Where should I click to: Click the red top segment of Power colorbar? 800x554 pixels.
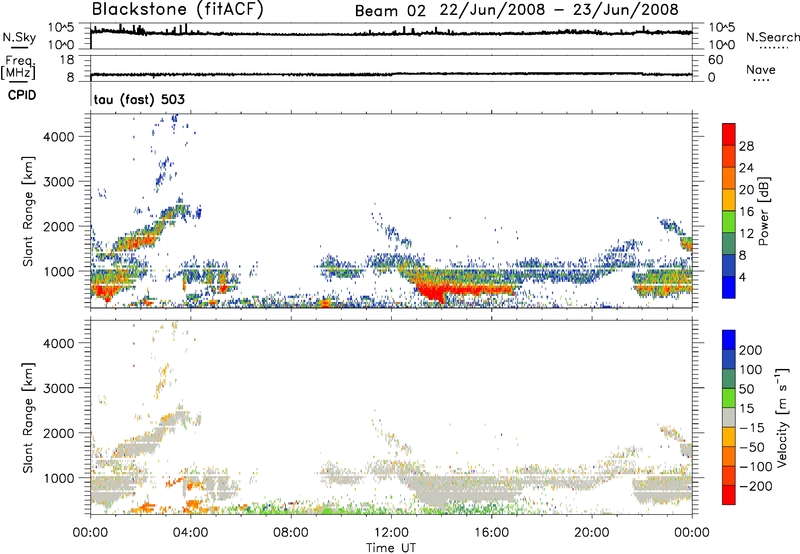click(x=729, y=134)
